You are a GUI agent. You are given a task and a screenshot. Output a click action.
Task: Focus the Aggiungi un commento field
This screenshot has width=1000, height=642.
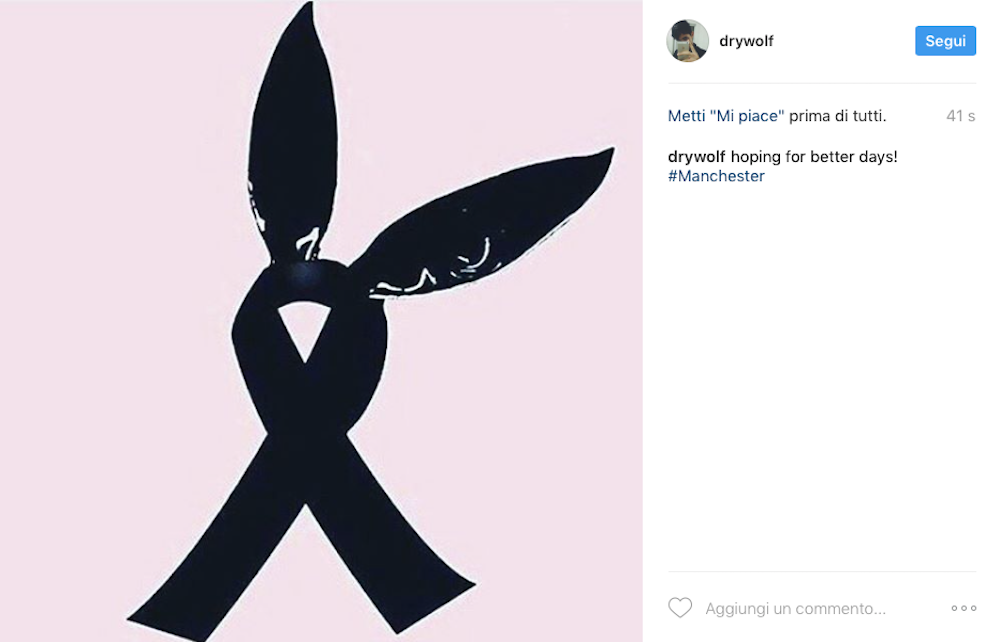pos(795,608)
